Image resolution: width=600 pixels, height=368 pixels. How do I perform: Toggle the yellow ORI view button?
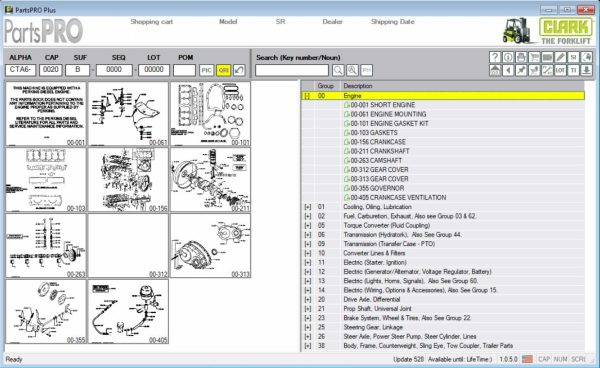pos(223,70)
